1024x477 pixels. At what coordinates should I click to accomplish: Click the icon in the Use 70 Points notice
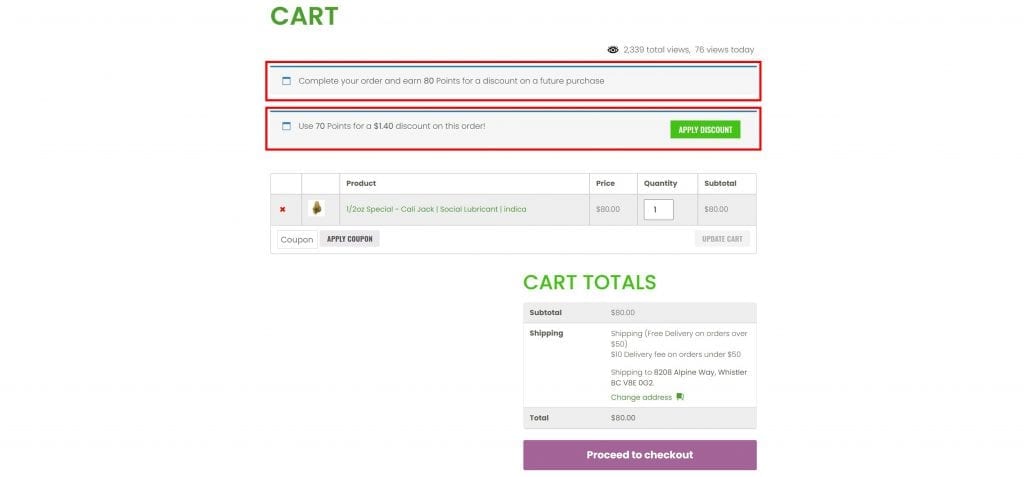pos(286,127)
